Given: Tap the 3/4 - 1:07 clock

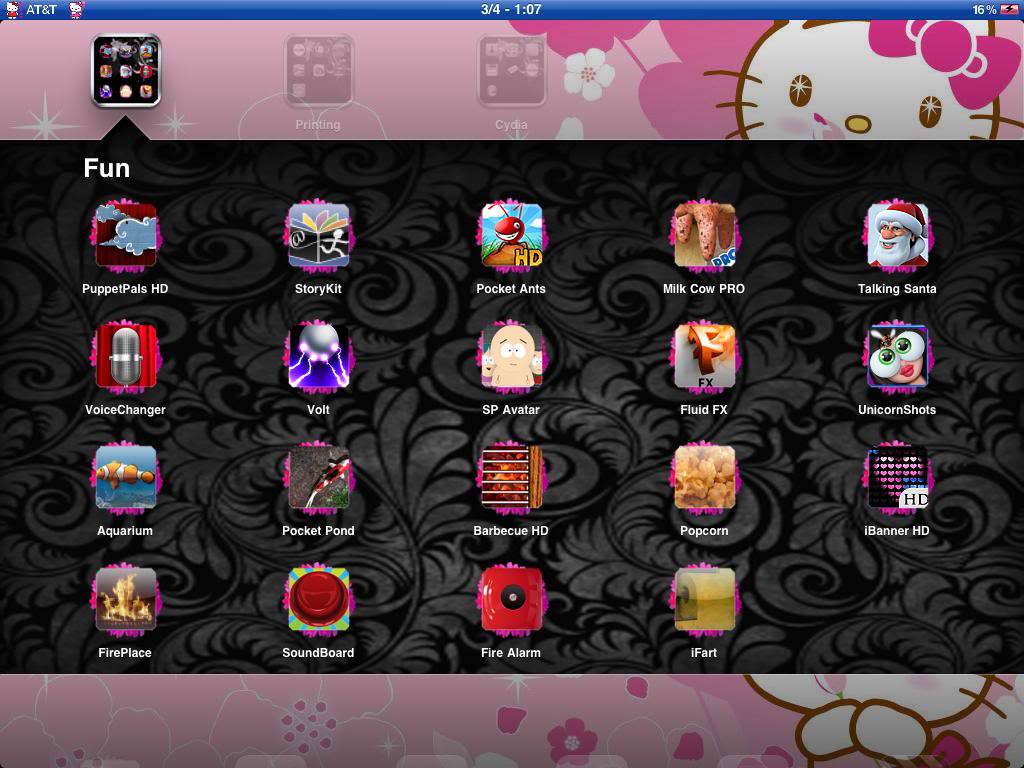Looking at the screenshot, I should coord(511,9).
